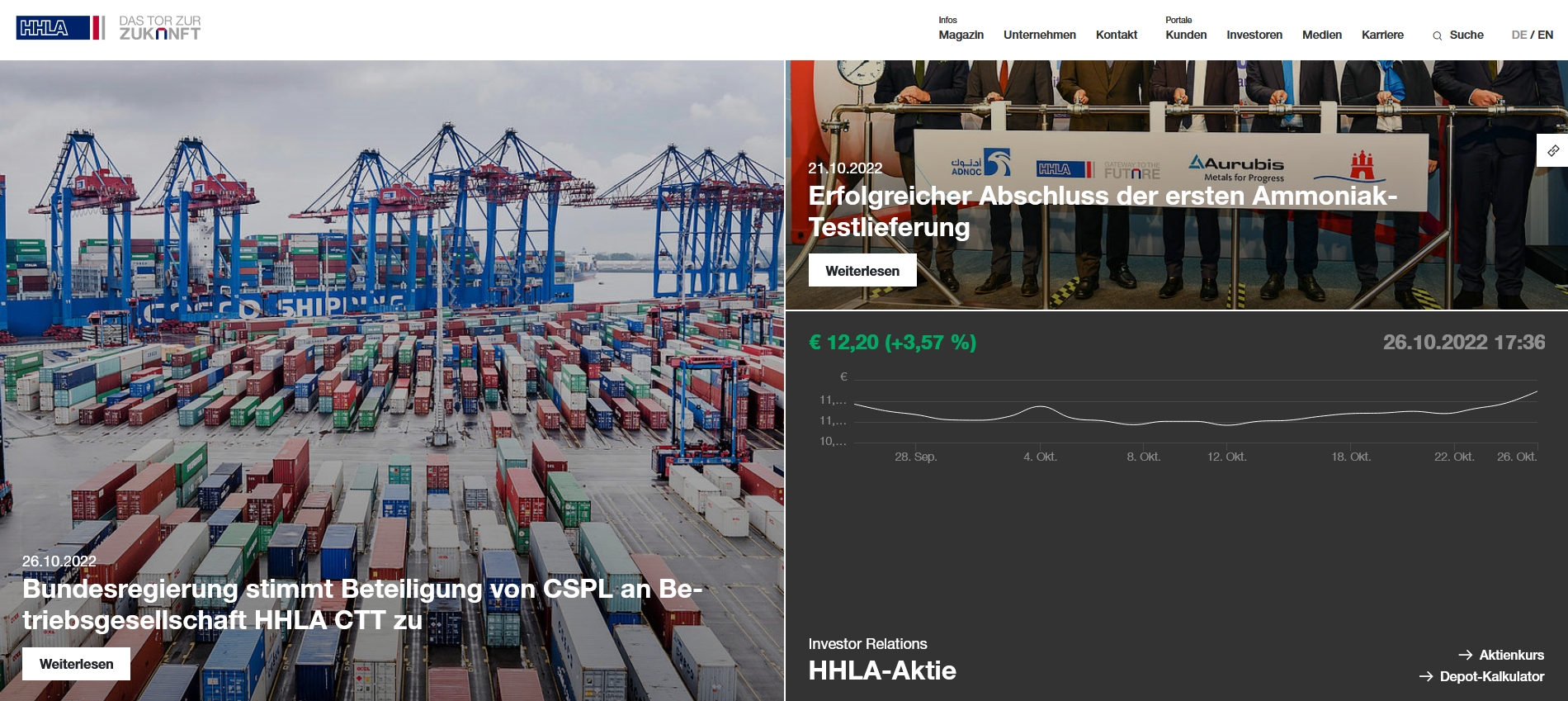Image resolution: width=1568 pixels, height=701 pixels.
Task: Click Weiterlesen on CSPL article
Action: [x=76, y=664]
